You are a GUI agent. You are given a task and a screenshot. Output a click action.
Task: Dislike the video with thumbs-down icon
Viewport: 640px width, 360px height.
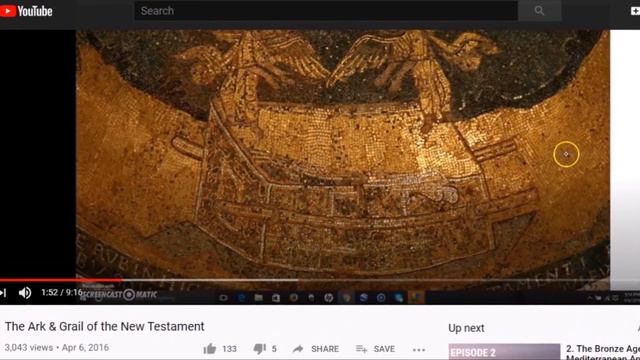259,349
